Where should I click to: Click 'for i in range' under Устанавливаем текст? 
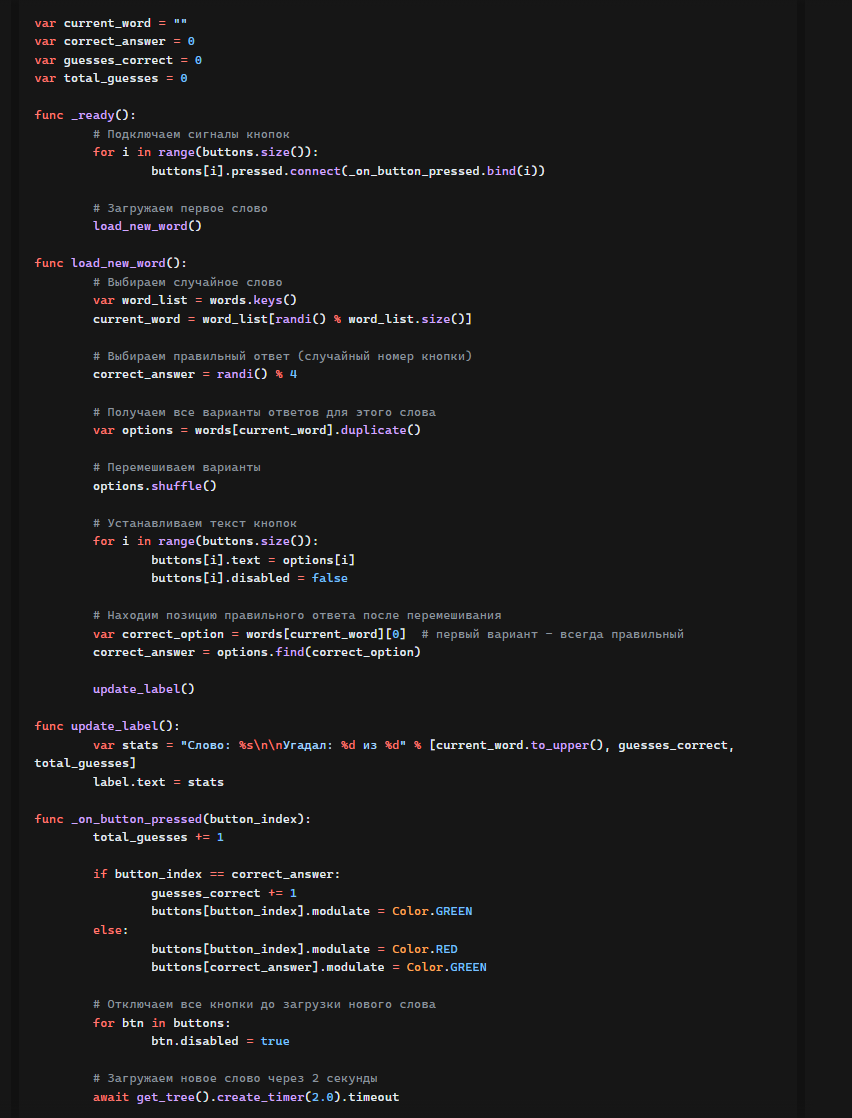(x=206, y=542)
